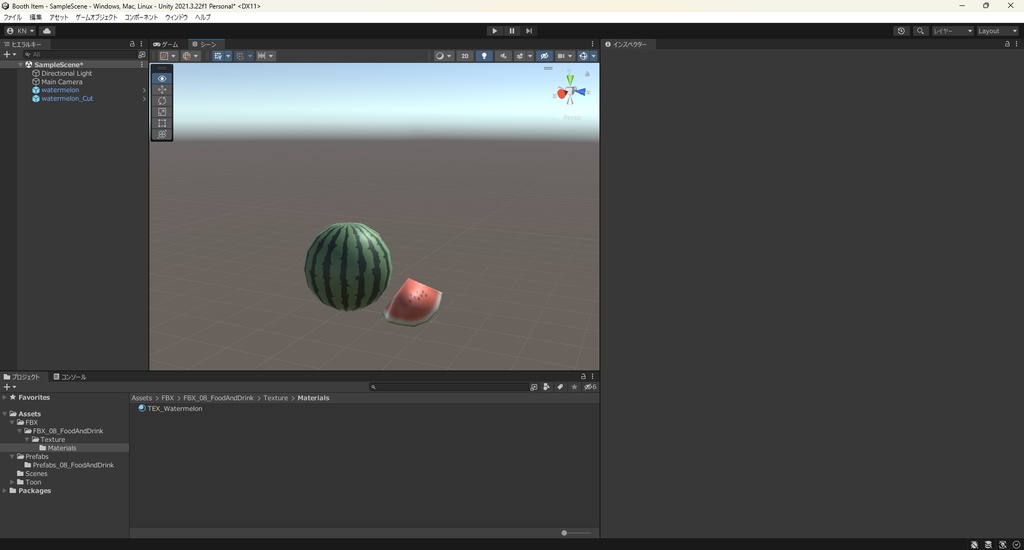The width and height of the screenshot is (1024, 550).
Task: Lock the Inspector panel
Action: coord(1007,44)
